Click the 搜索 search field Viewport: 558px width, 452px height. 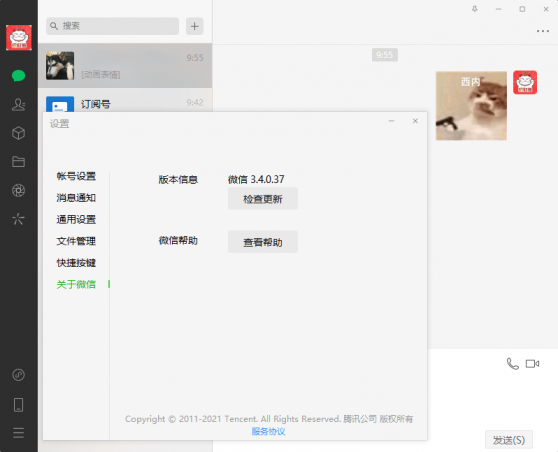pyautogui.click(x=112, y=26)
